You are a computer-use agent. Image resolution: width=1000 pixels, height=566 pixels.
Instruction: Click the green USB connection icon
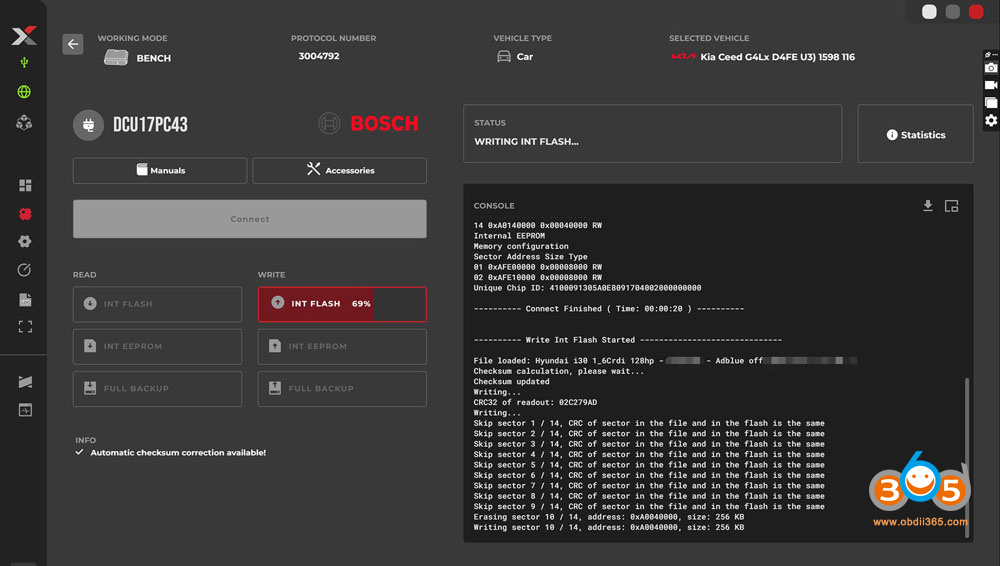click(24, 63)
